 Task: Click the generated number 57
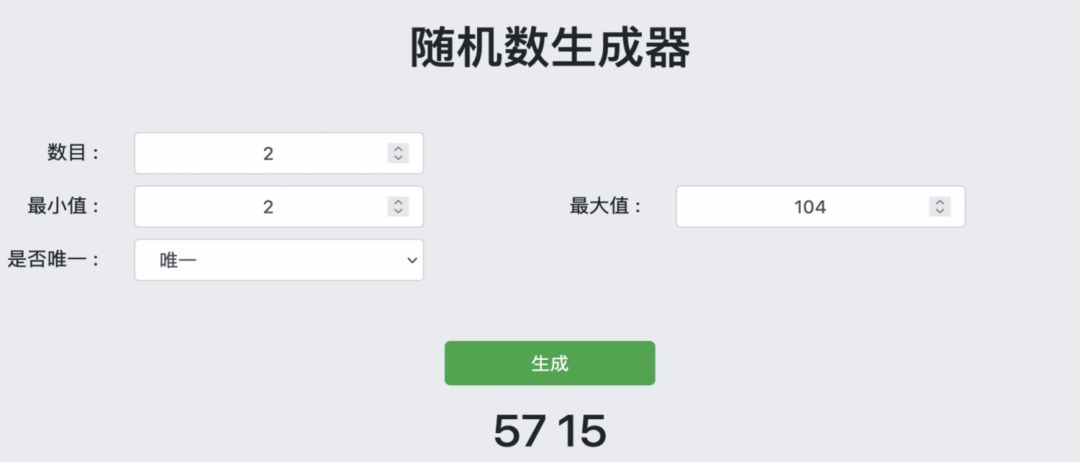point(520,431)
